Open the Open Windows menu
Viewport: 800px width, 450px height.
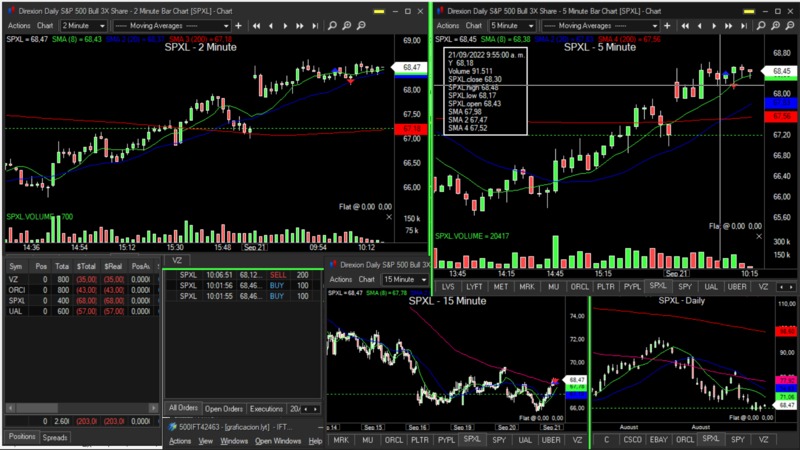(x=277, y=440)
